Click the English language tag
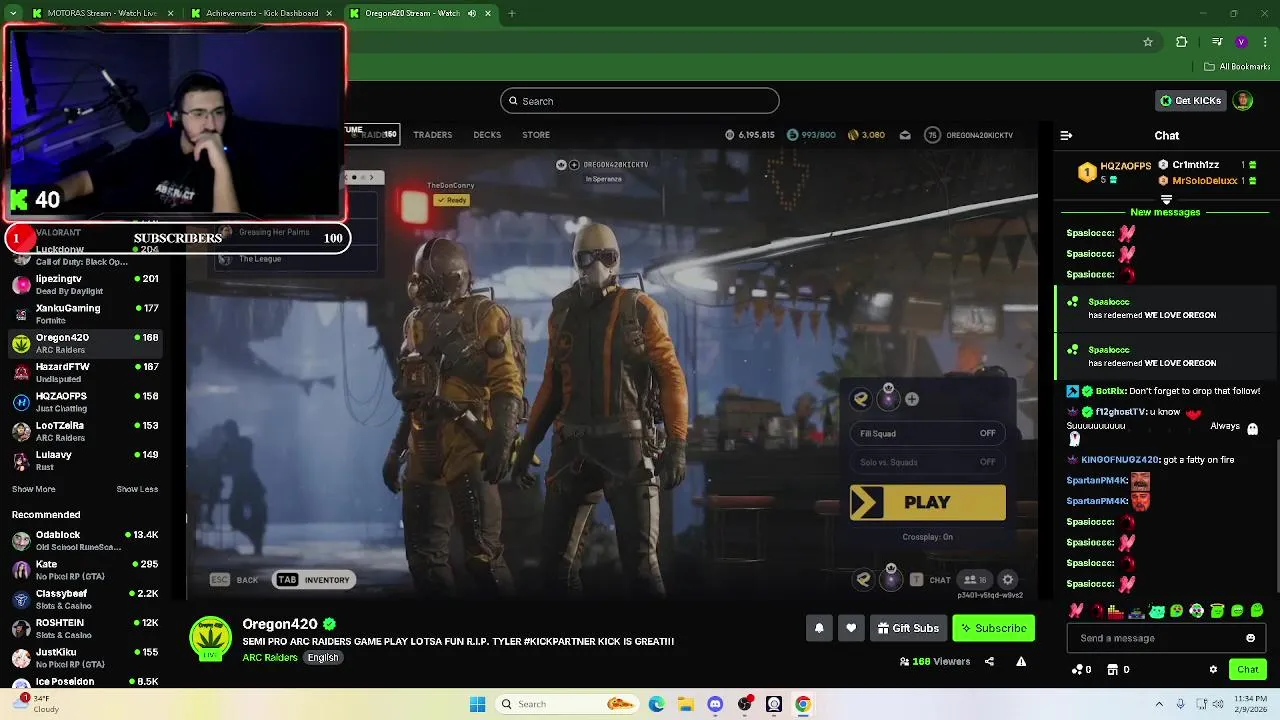1280x720 pixels. 323,657
